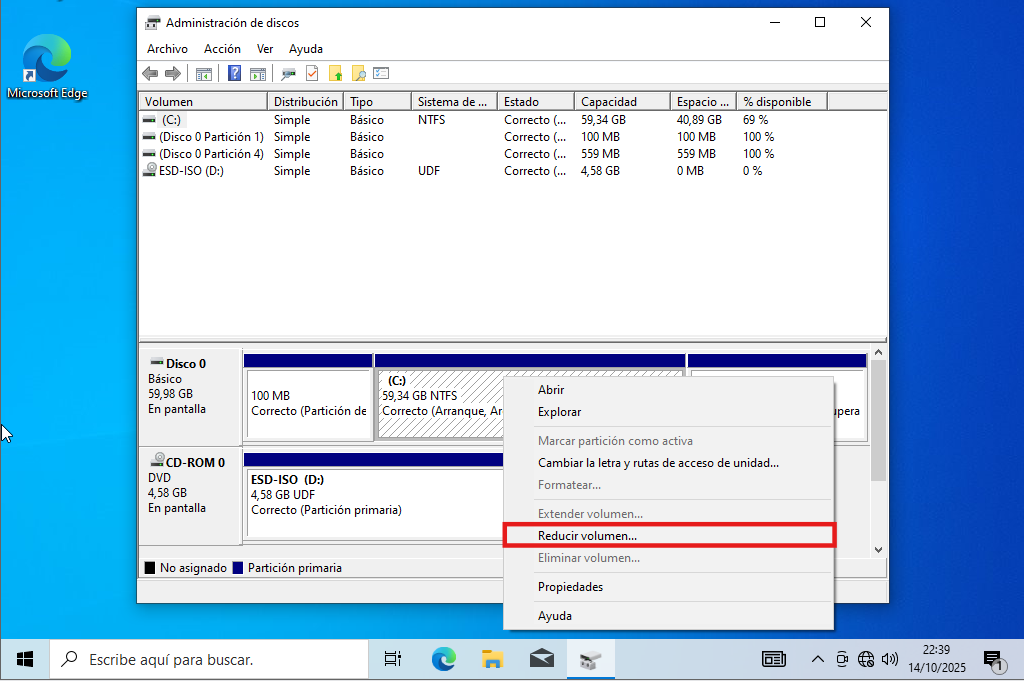Click the blue question mark Help icon
The height and width of the screenshot is (681, 1024).
click(235, 73)
